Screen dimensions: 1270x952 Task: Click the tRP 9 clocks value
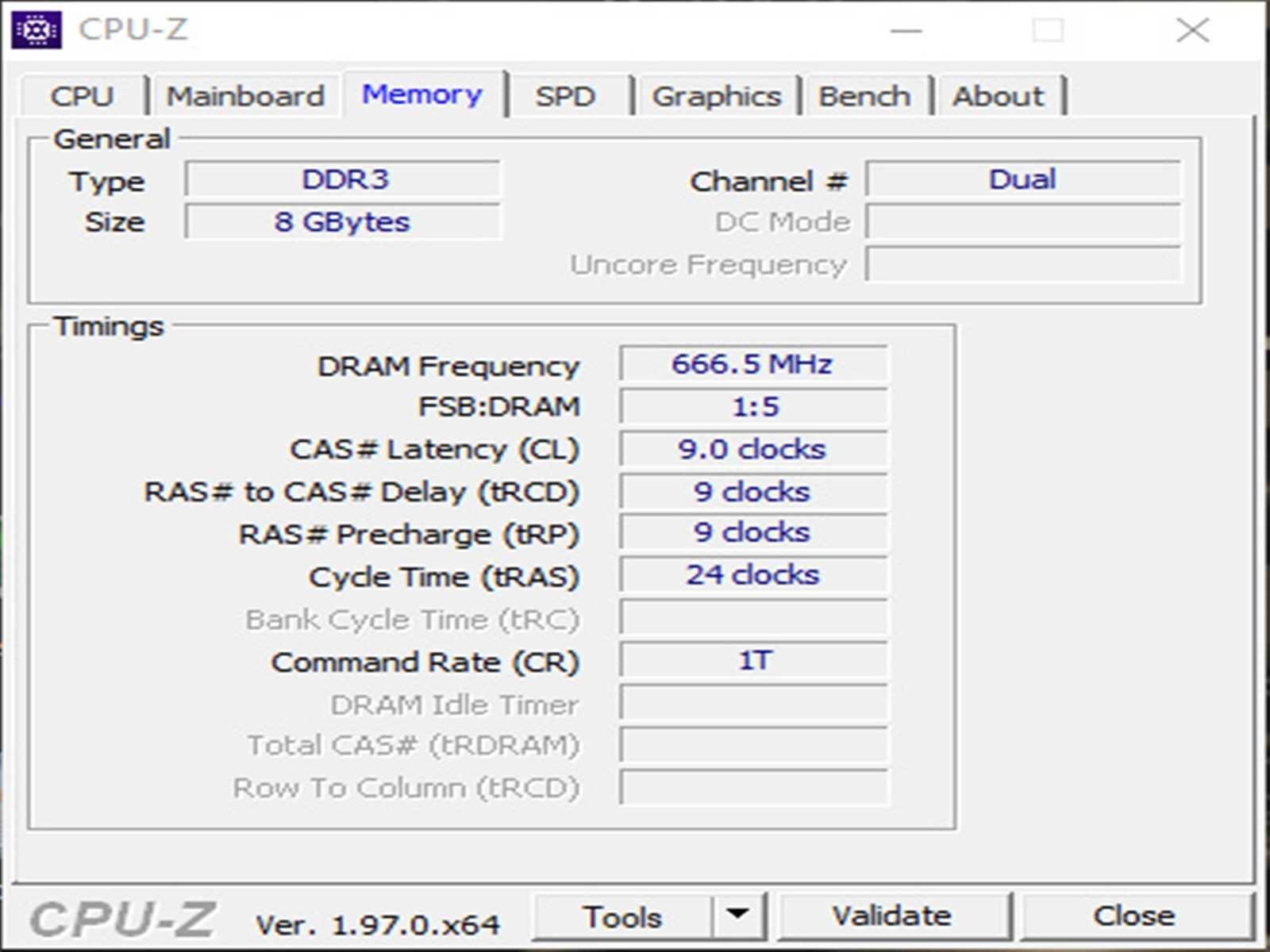click(x=753, y=532)
